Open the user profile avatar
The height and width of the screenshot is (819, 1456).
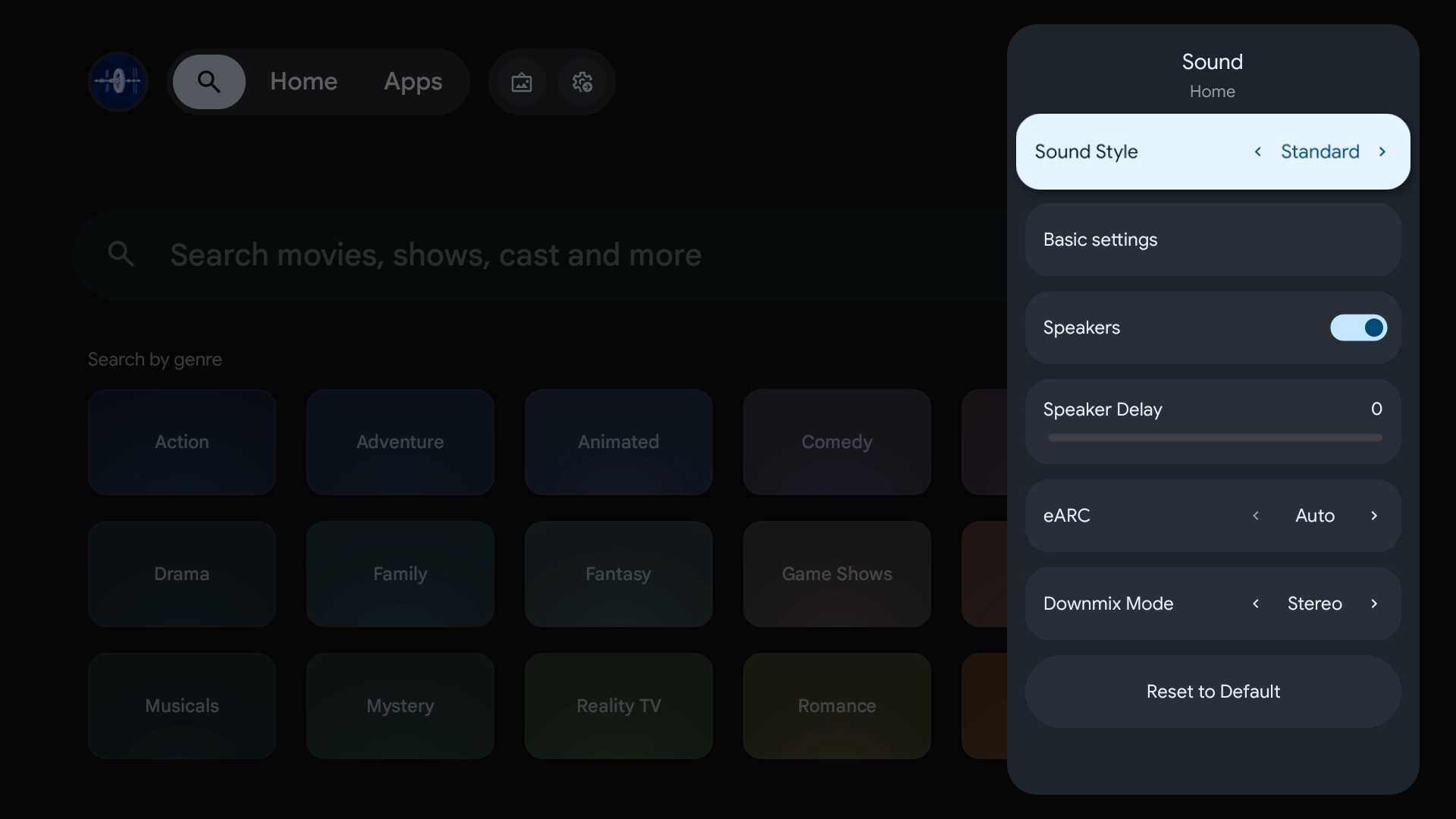point(118,81)
